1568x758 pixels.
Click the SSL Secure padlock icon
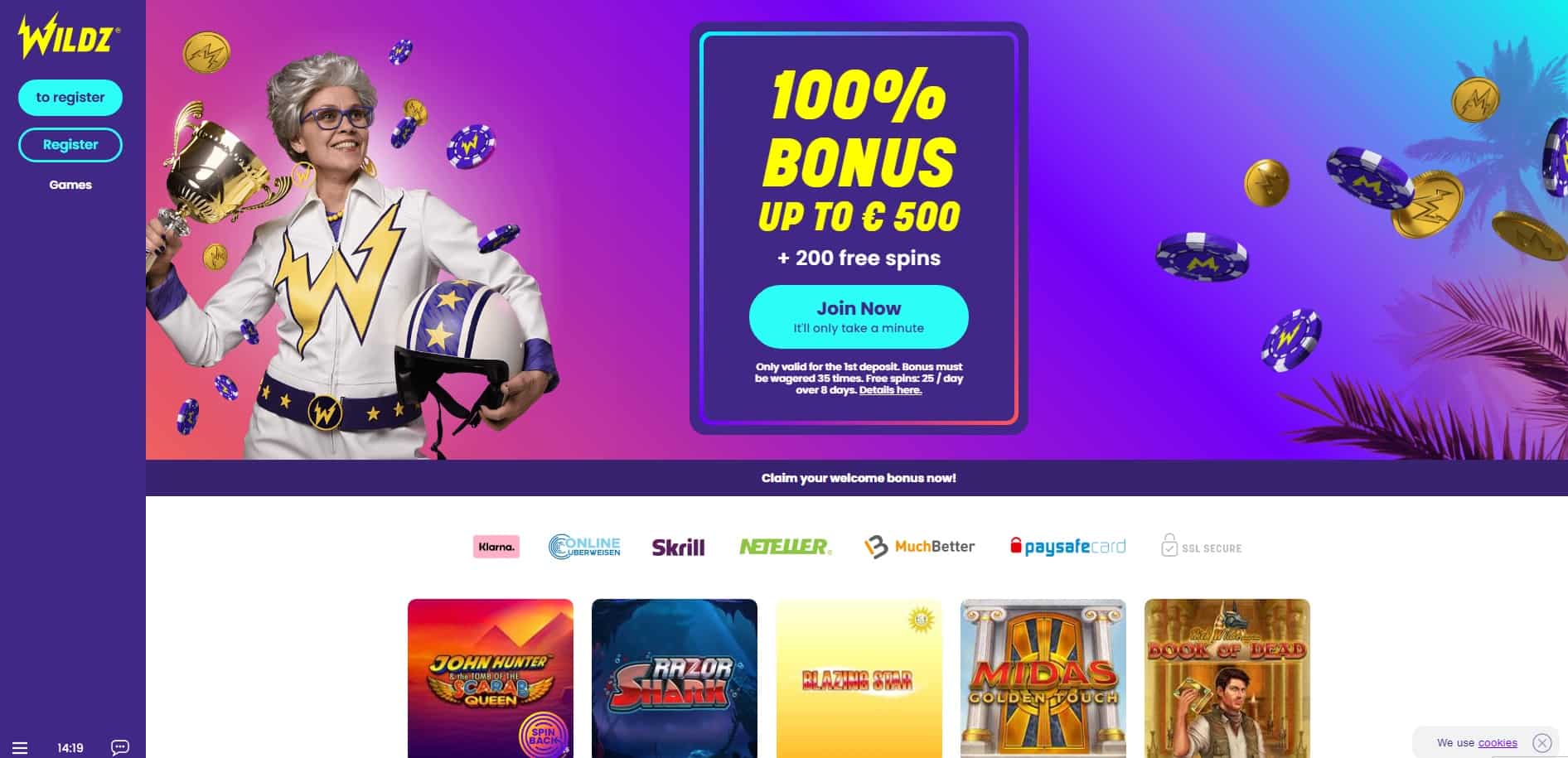[1169, 545]
